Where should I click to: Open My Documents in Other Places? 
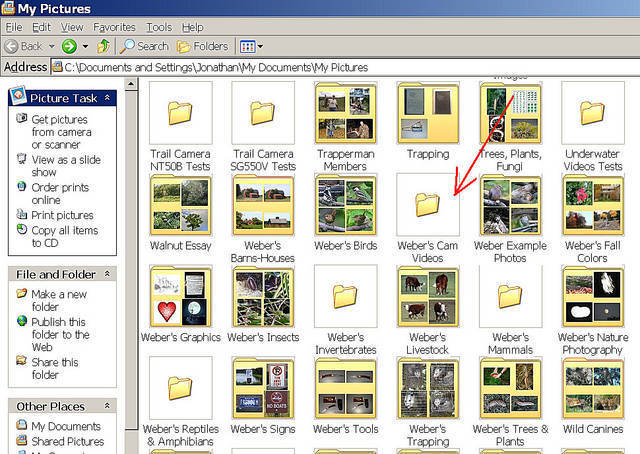point(66,426)
